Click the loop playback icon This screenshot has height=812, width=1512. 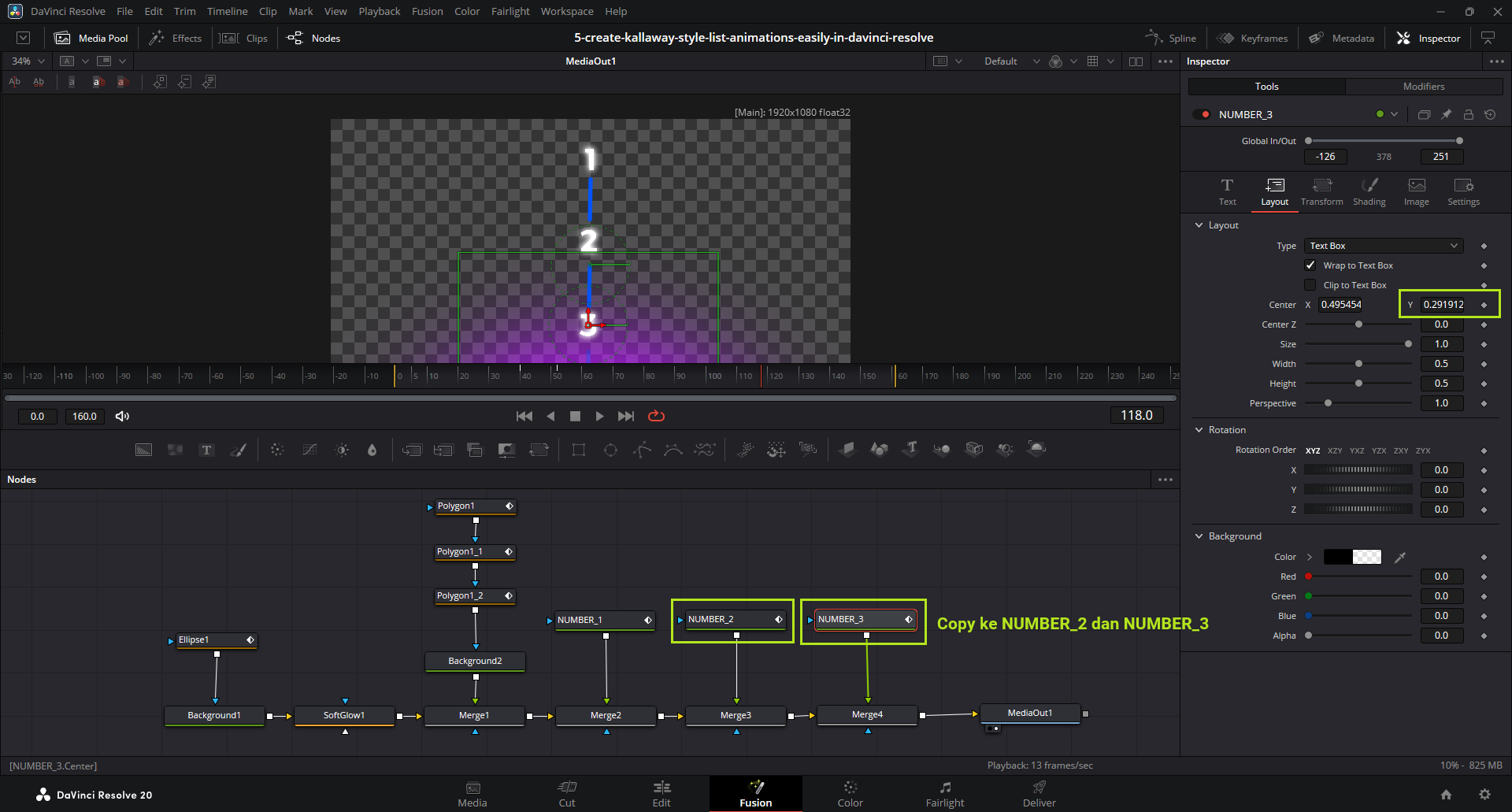pos(656,416)
